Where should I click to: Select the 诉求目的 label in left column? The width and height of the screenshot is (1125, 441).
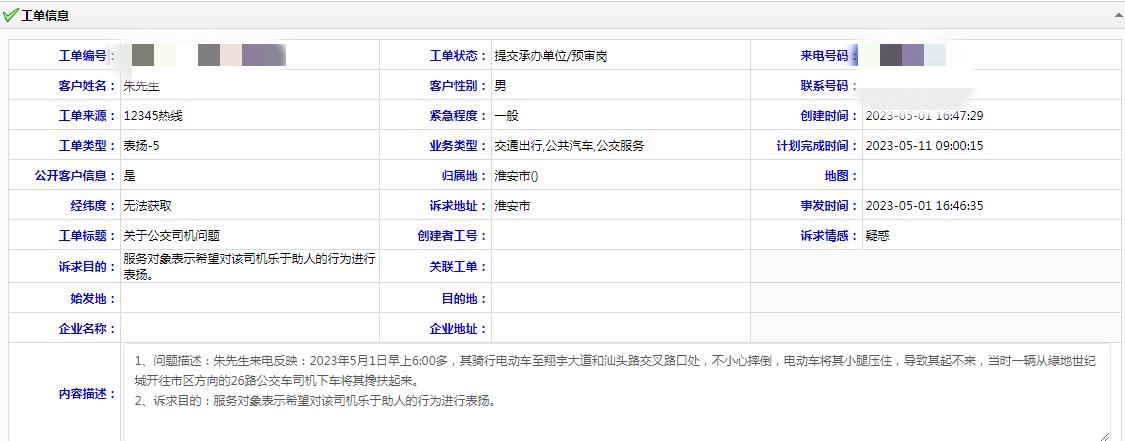pyautogui.click(x=87, y=267)
